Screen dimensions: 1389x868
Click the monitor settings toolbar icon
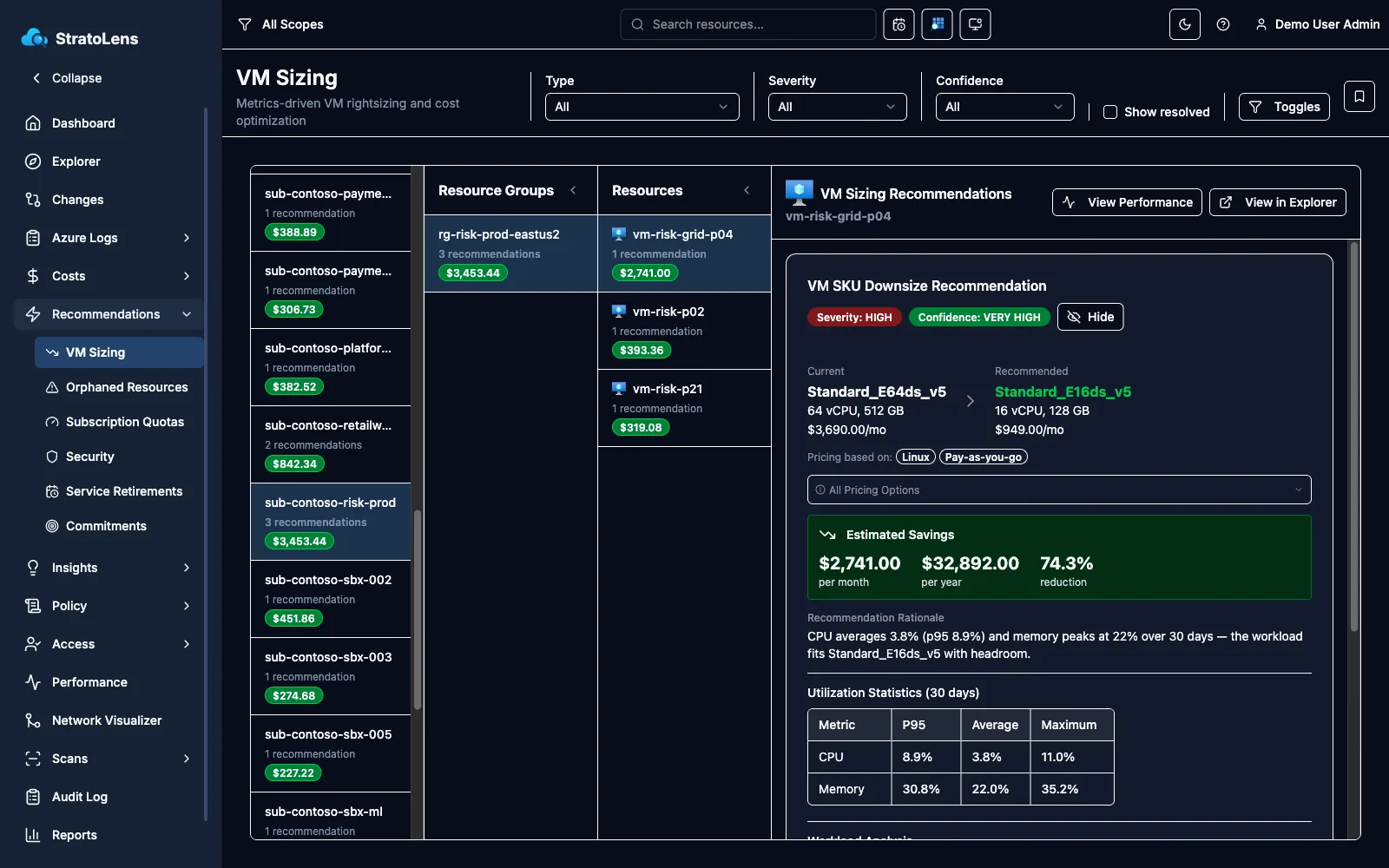point(975,24)
